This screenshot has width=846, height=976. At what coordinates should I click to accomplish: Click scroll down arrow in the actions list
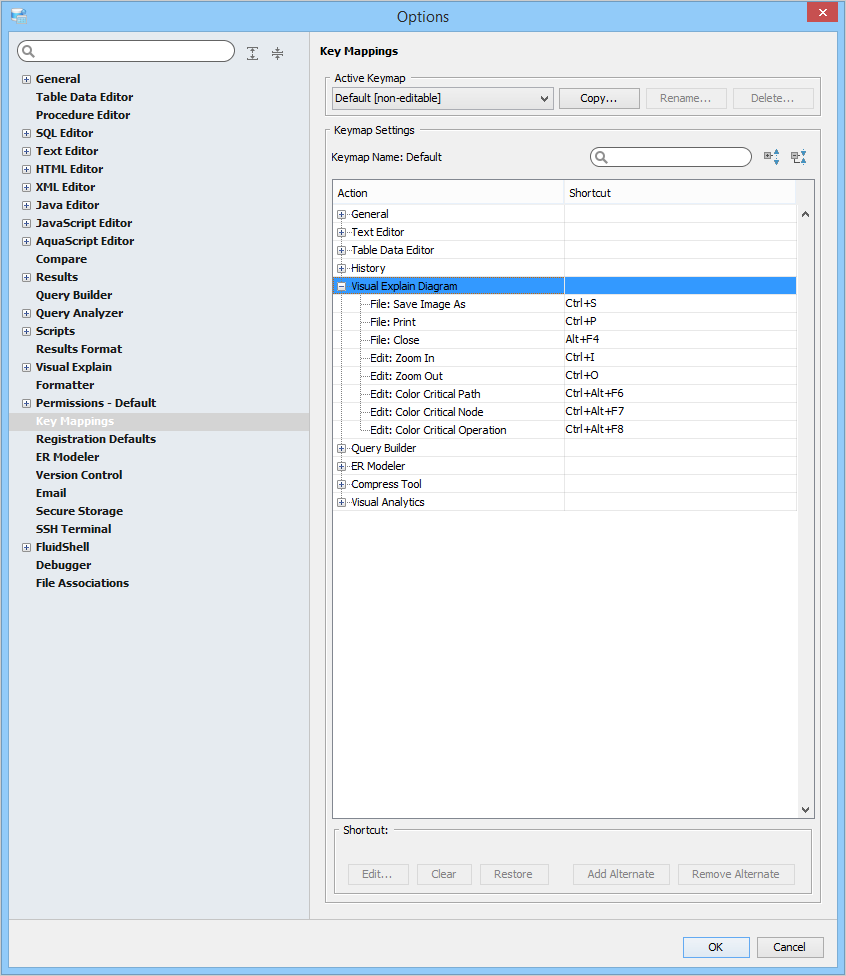click(x=806, y=810)
